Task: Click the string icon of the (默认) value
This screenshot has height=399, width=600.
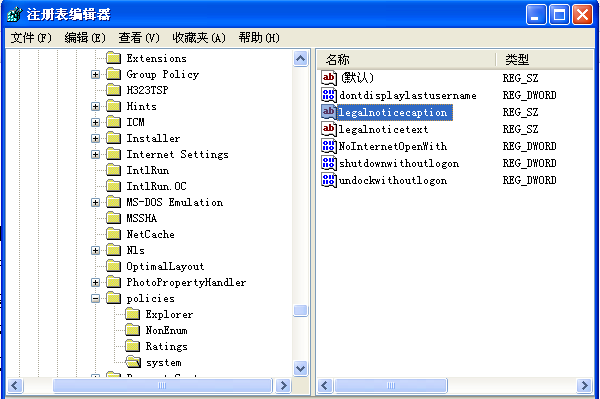Action: click(x=329, y=78)
